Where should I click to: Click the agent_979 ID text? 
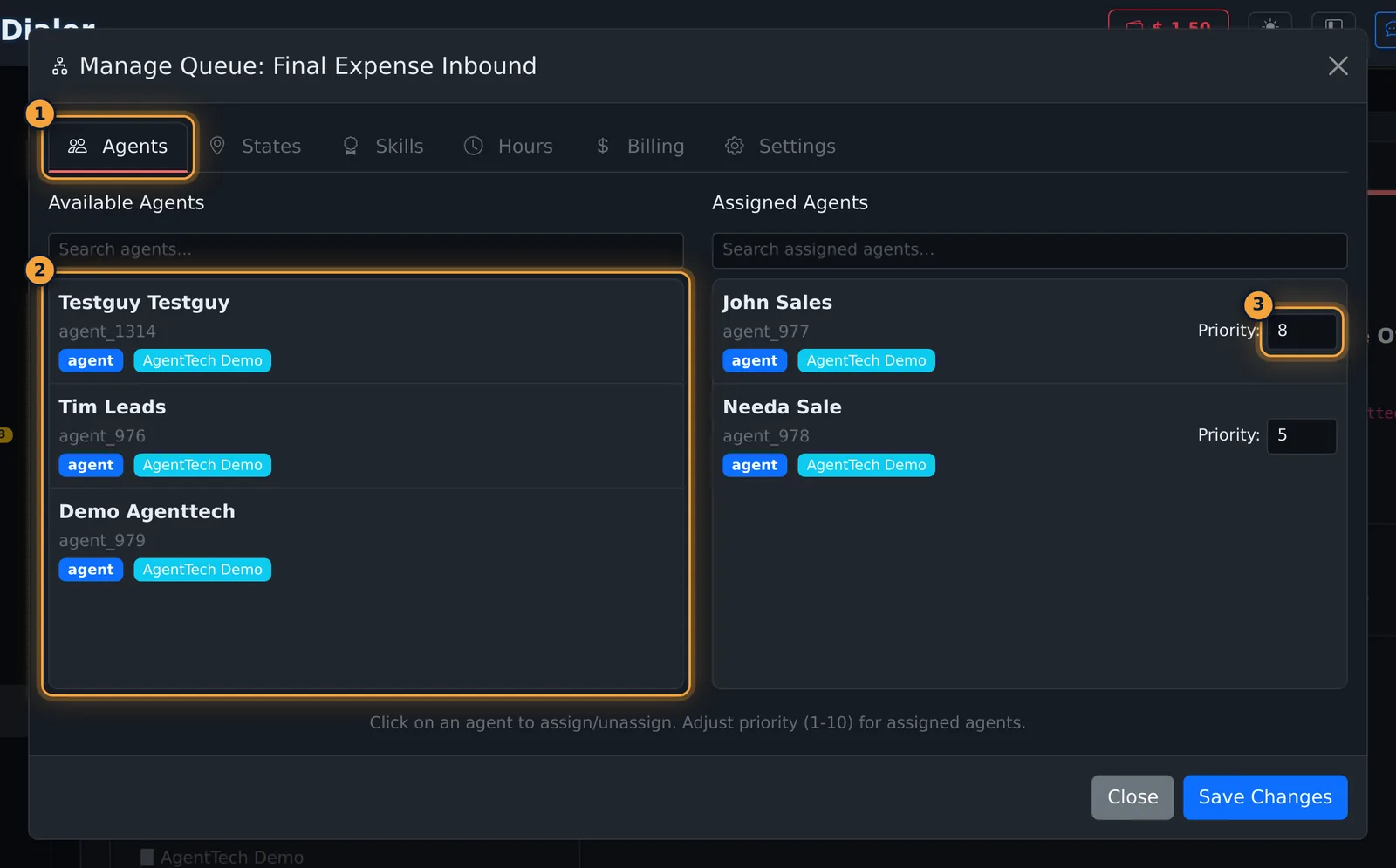coord(102,542)
